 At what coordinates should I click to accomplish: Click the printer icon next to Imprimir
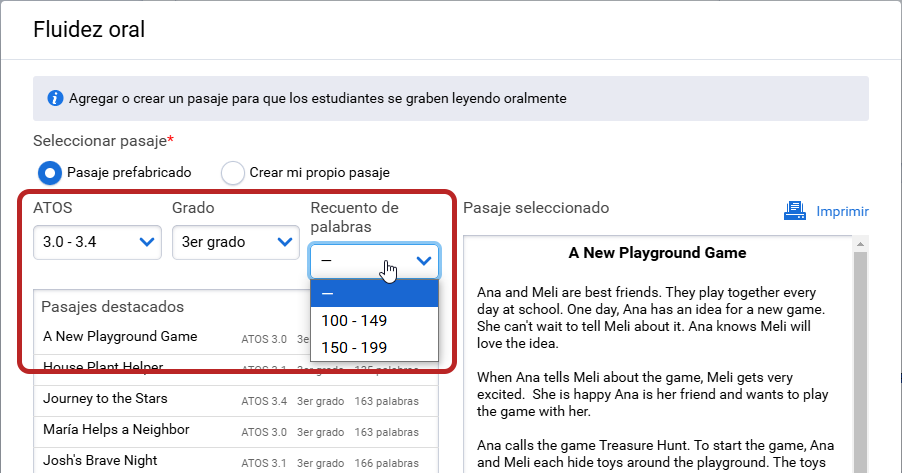coord(794,211)
